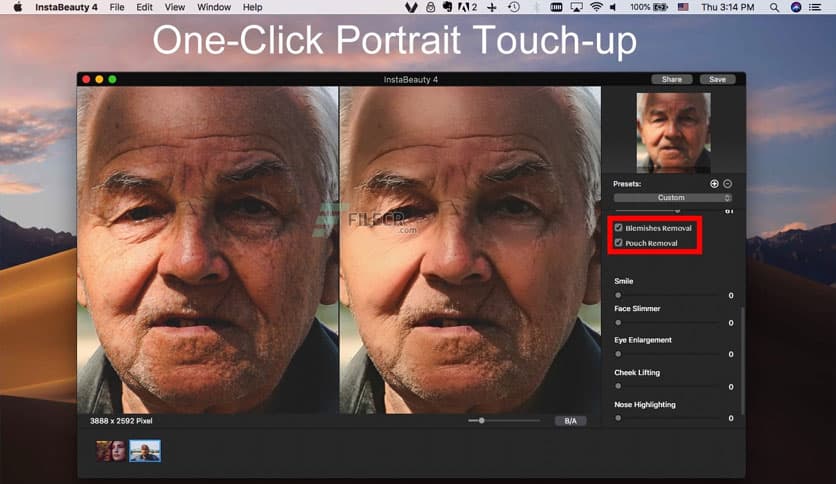Remove preset using the minus icon
Screen dimensions: 836x484
[727, 184]
